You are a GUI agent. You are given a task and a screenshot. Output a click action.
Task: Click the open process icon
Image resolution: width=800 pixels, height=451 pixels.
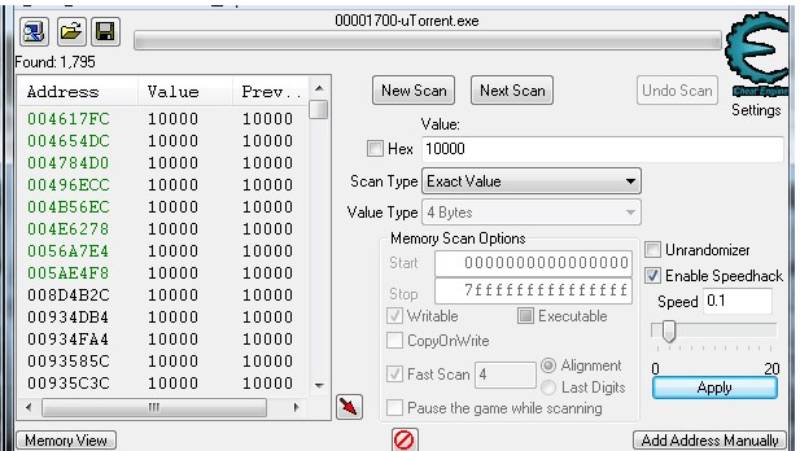(x=33, y=32)
